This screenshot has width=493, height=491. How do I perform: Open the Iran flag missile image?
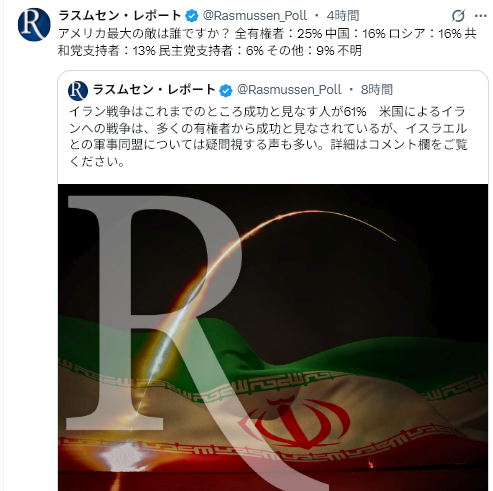tap(273, 337)
